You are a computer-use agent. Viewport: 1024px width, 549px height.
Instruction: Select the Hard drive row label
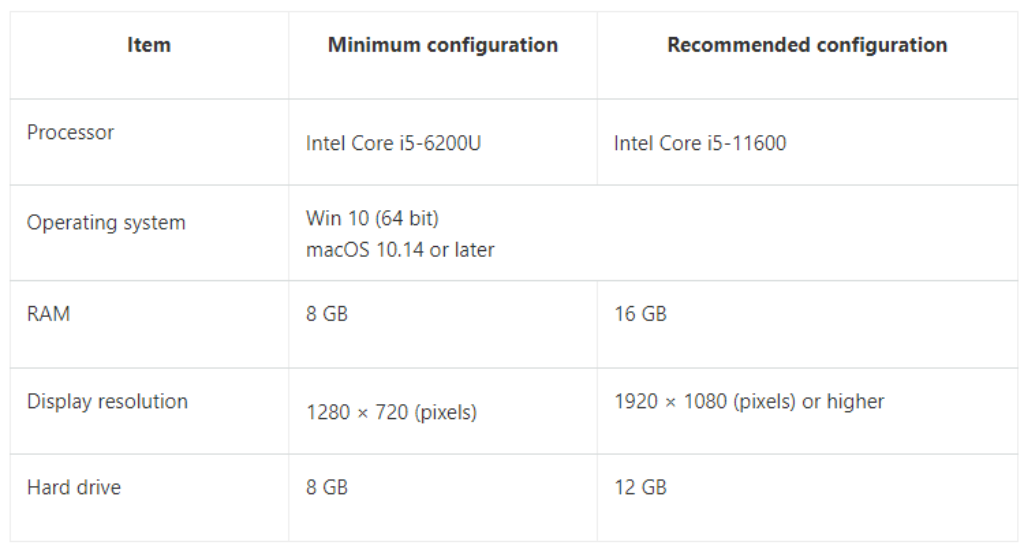tap(74, 488)
